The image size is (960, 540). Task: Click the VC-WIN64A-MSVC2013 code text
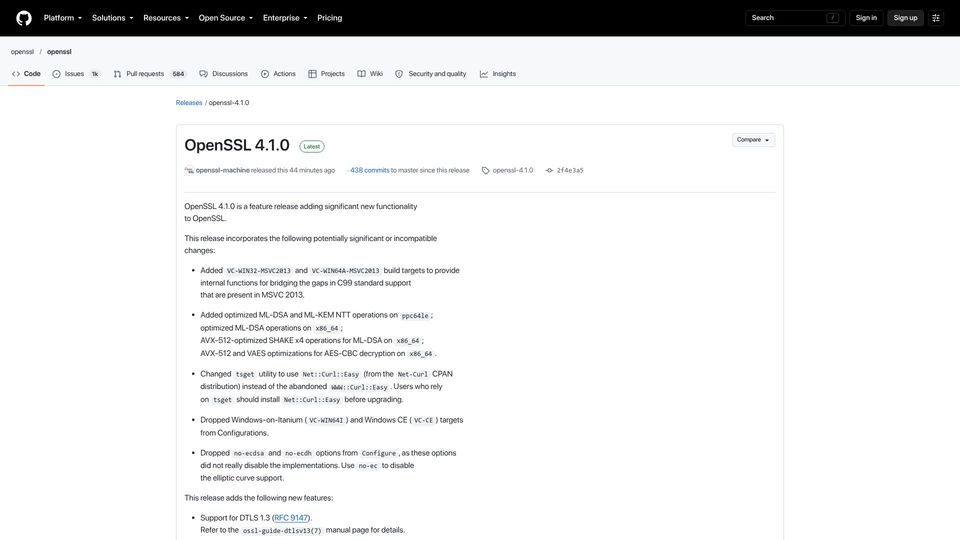click(x=345, y=271)
